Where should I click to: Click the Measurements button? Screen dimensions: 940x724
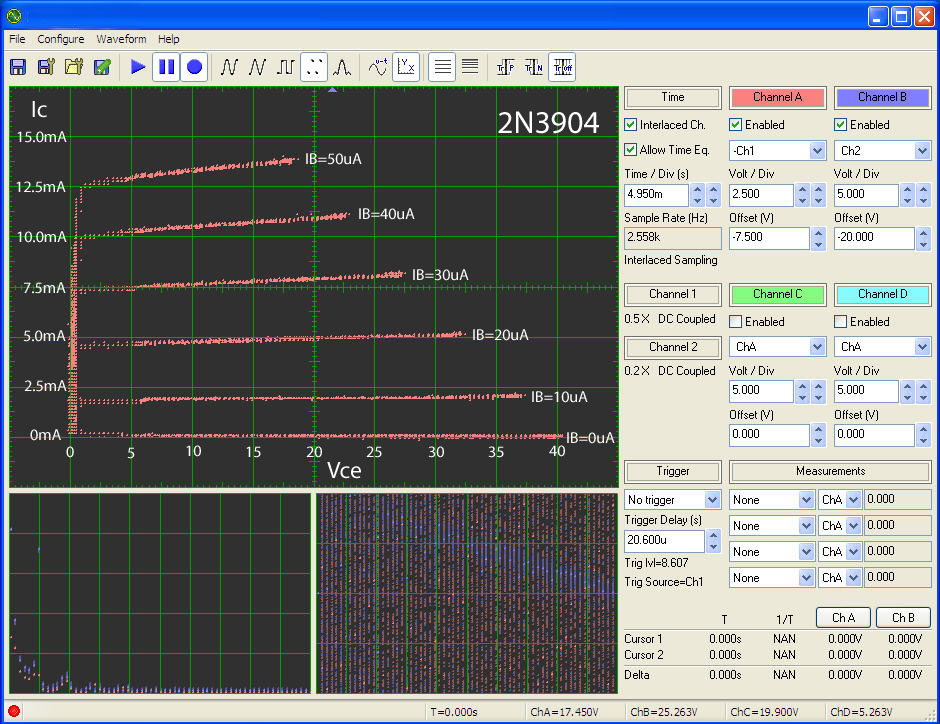[x=830, y=471]
